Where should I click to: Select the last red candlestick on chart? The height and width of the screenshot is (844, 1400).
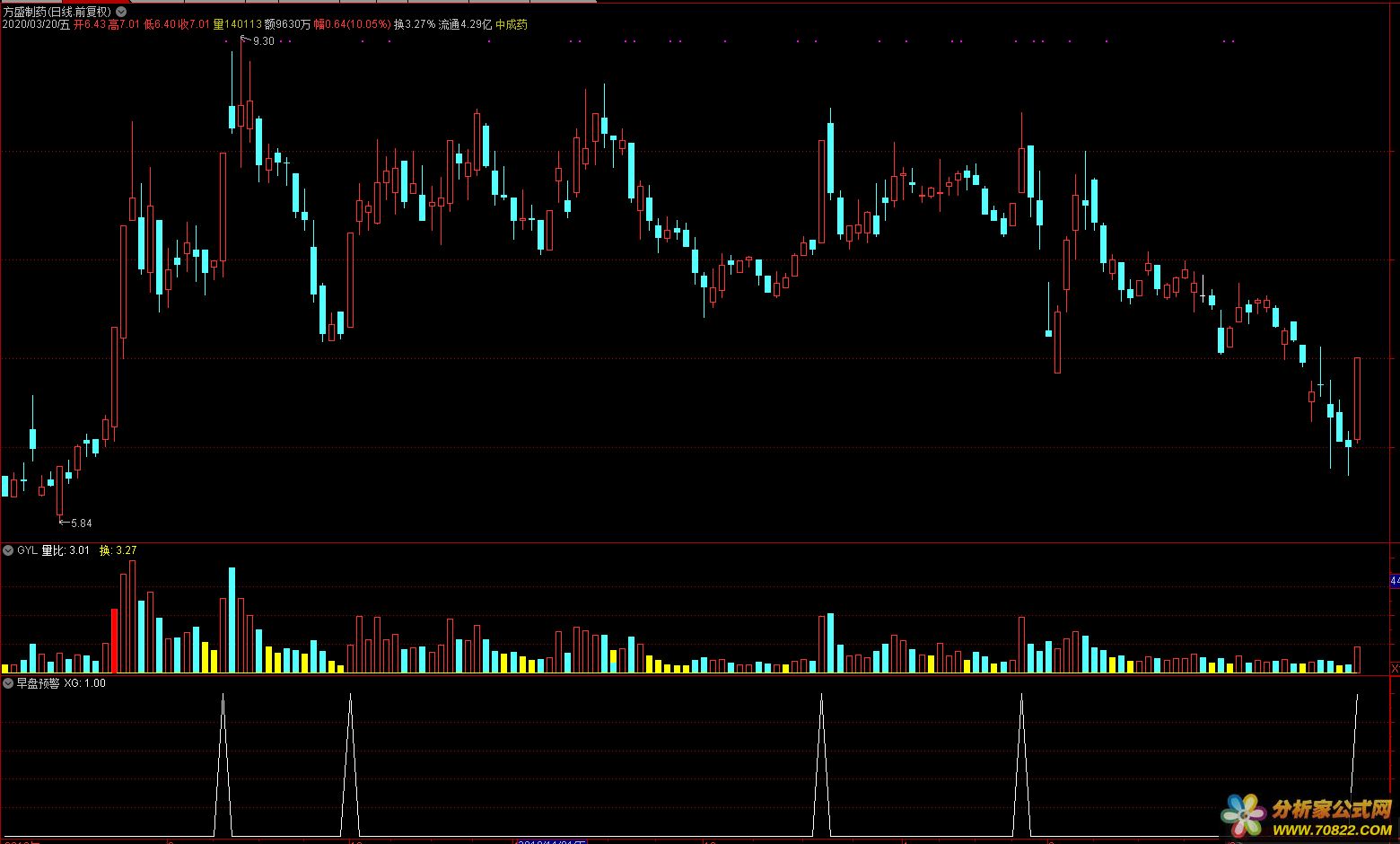[1357, 400]
